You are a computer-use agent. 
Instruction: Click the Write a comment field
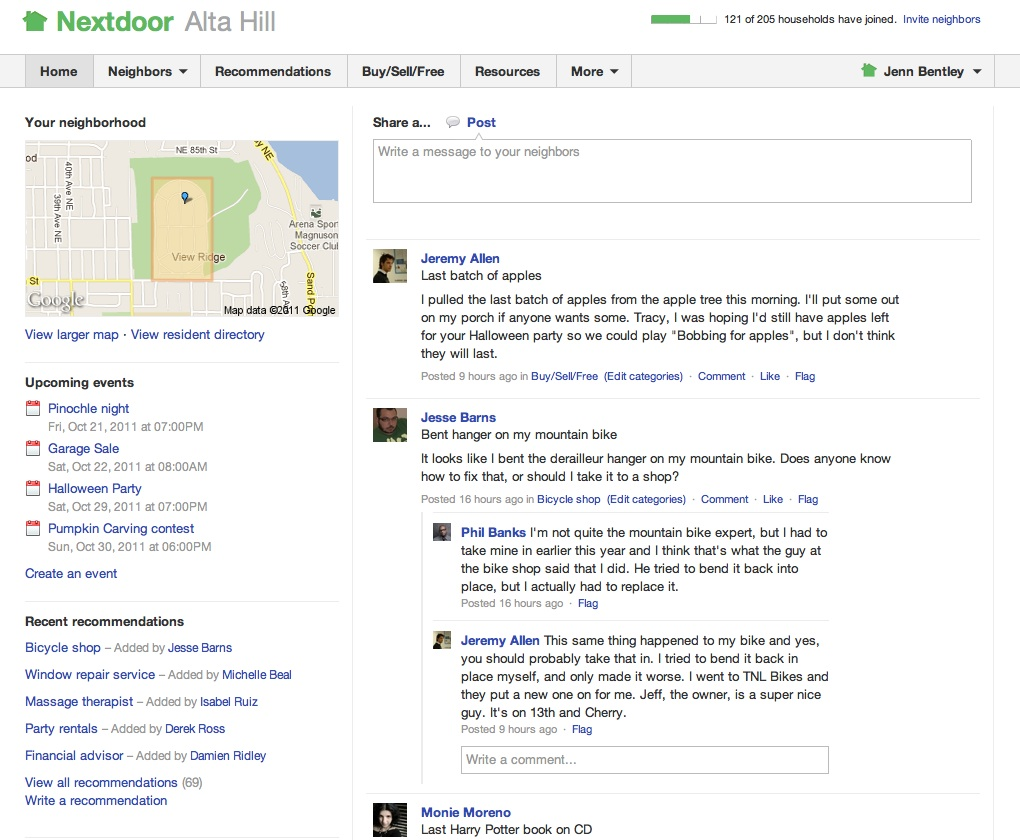tap(644, 760)
